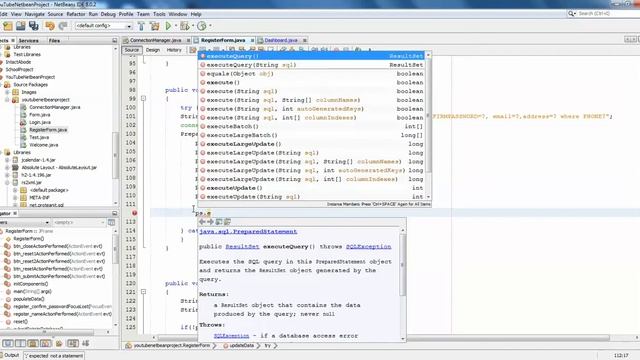Close the RegisterForm.java editor tab
Screen dimensions: 640x360
tap(252, 40)
